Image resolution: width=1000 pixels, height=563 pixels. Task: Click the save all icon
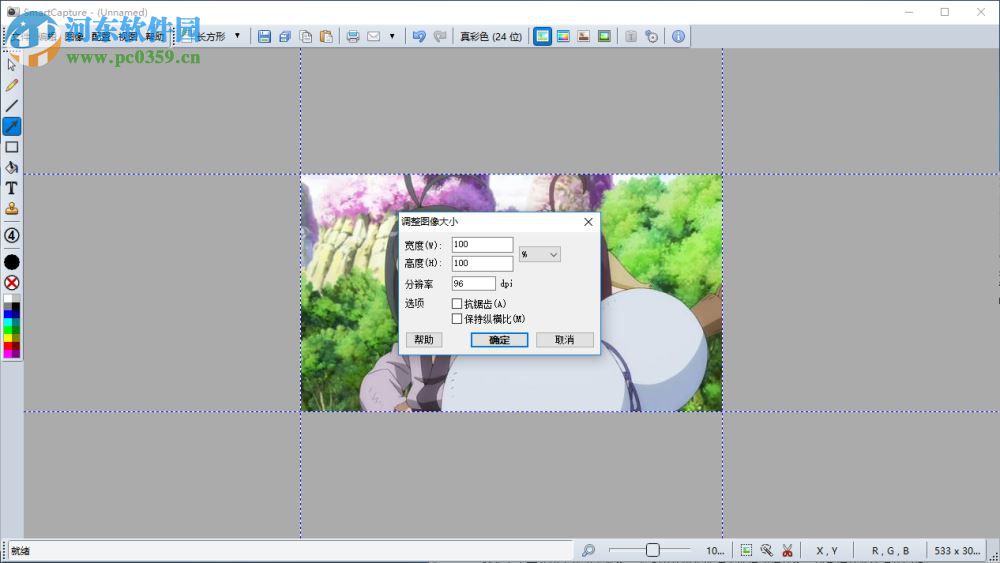click(x=285, y=36)
